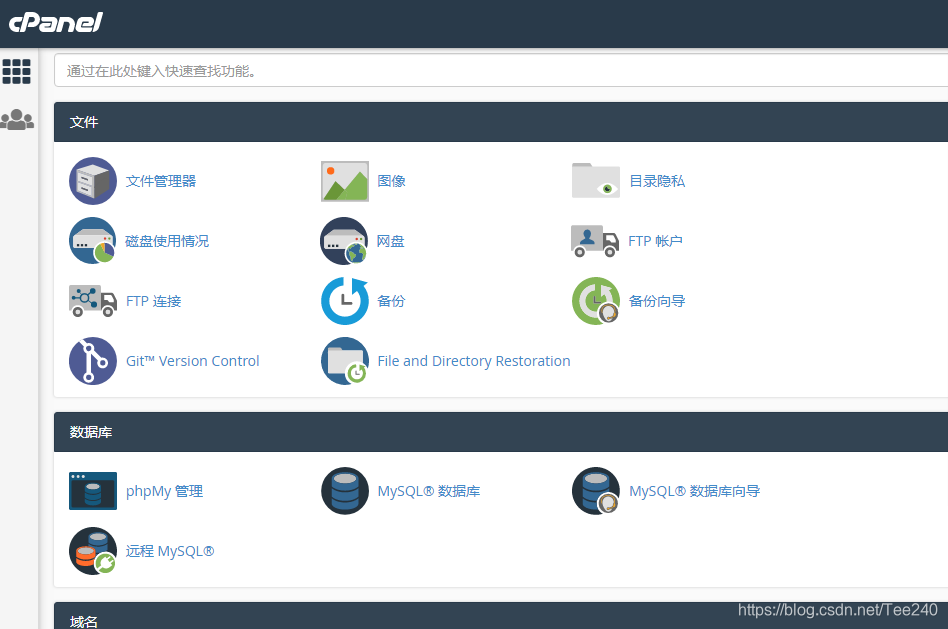Open the 图像 link
Screen dimensions: 948x629
click(x=391, y=181)
